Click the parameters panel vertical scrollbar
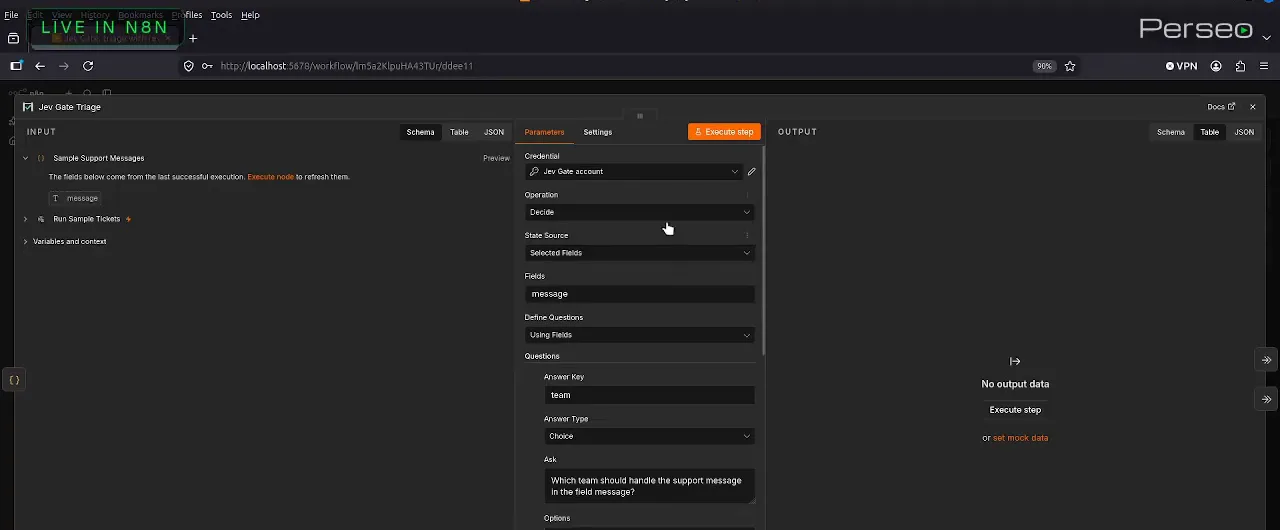The image size is (1280, 530). point(764,250)
